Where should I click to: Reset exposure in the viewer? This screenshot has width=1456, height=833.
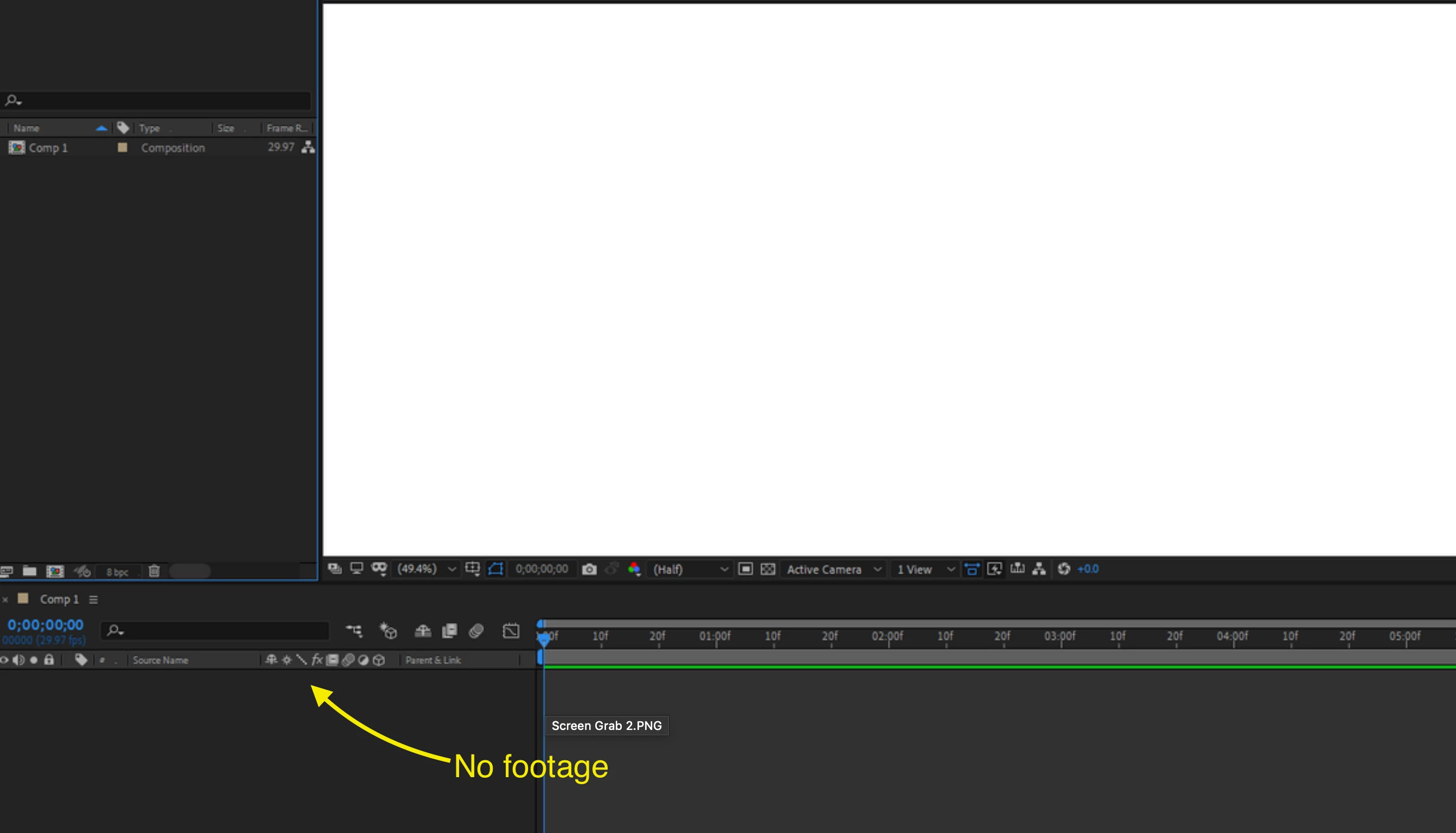(x=1064, y=569)
